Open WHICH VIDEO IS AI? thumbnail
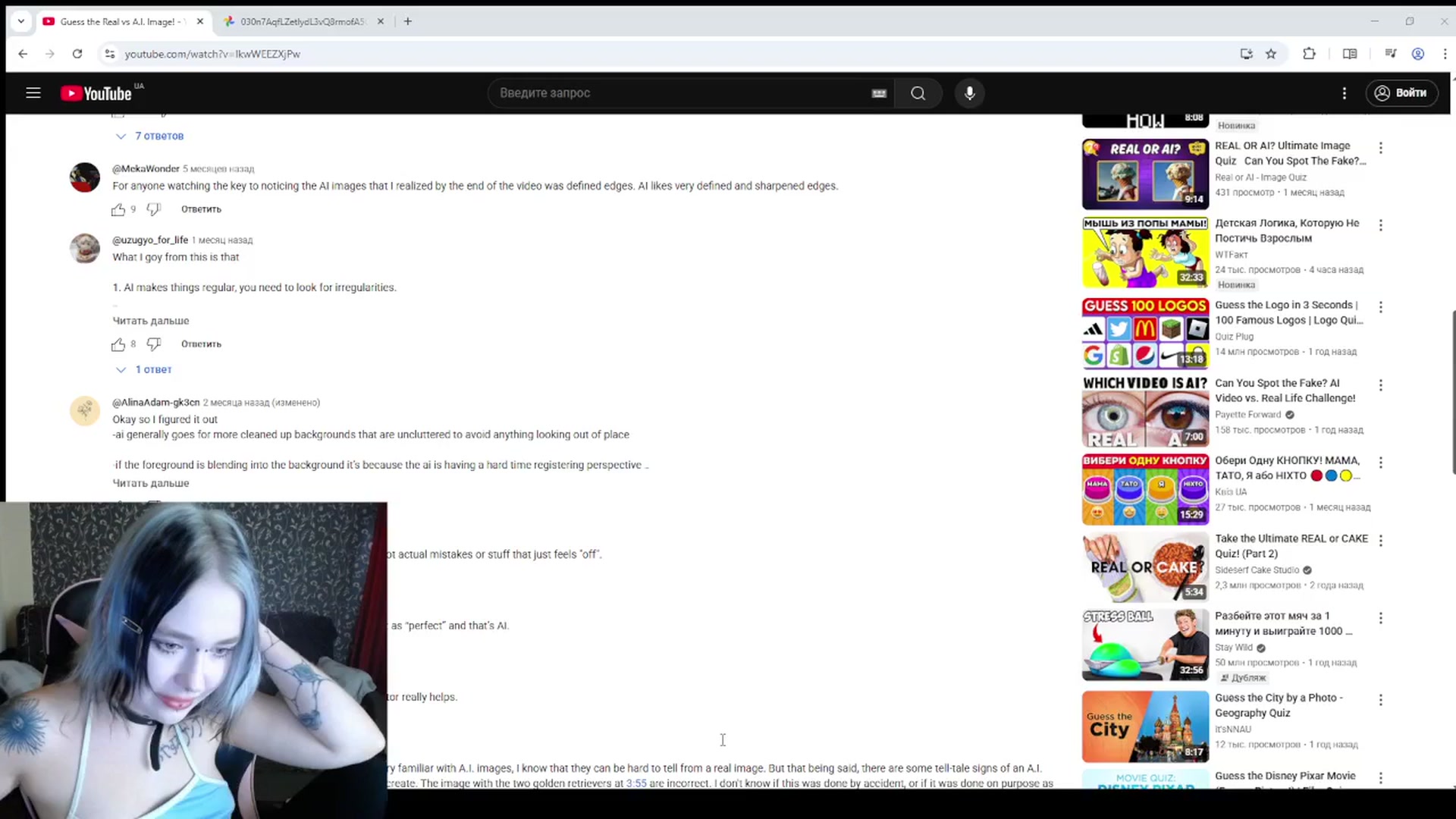 tap(1145, 411)
